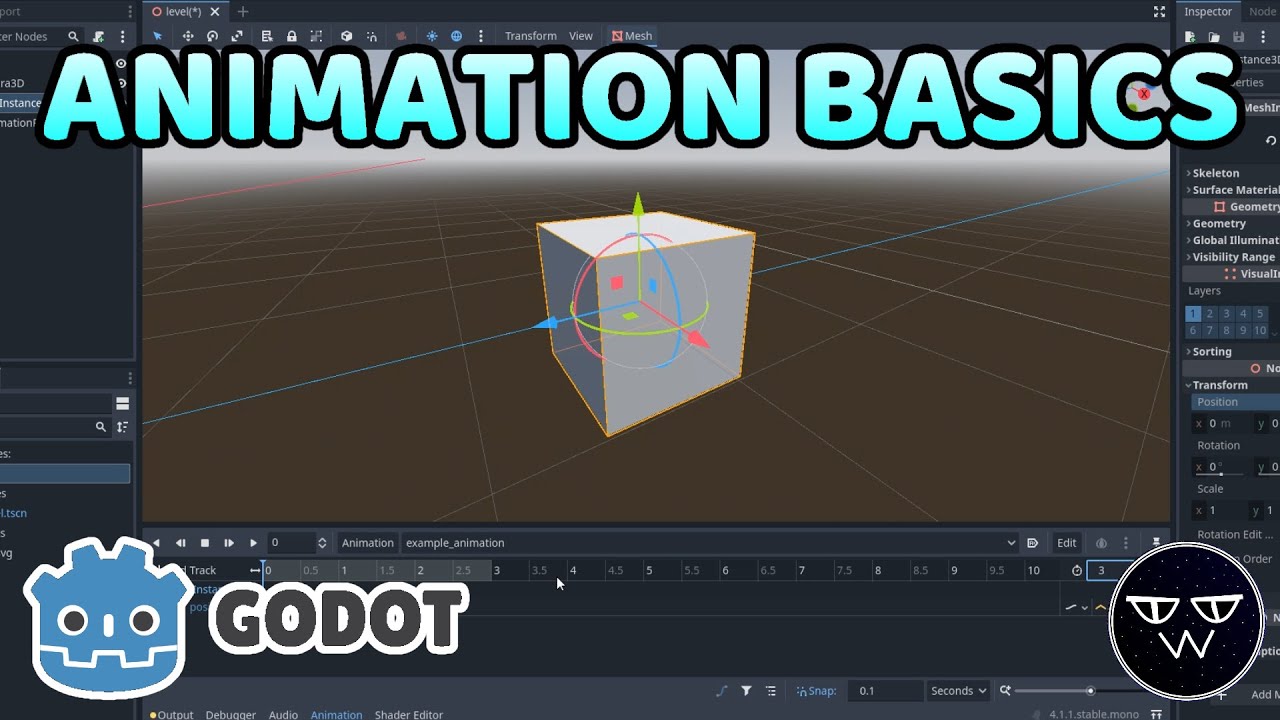Switch to the Node tab
Screen dimensions: 1280x720
(x=1262, y=12)
